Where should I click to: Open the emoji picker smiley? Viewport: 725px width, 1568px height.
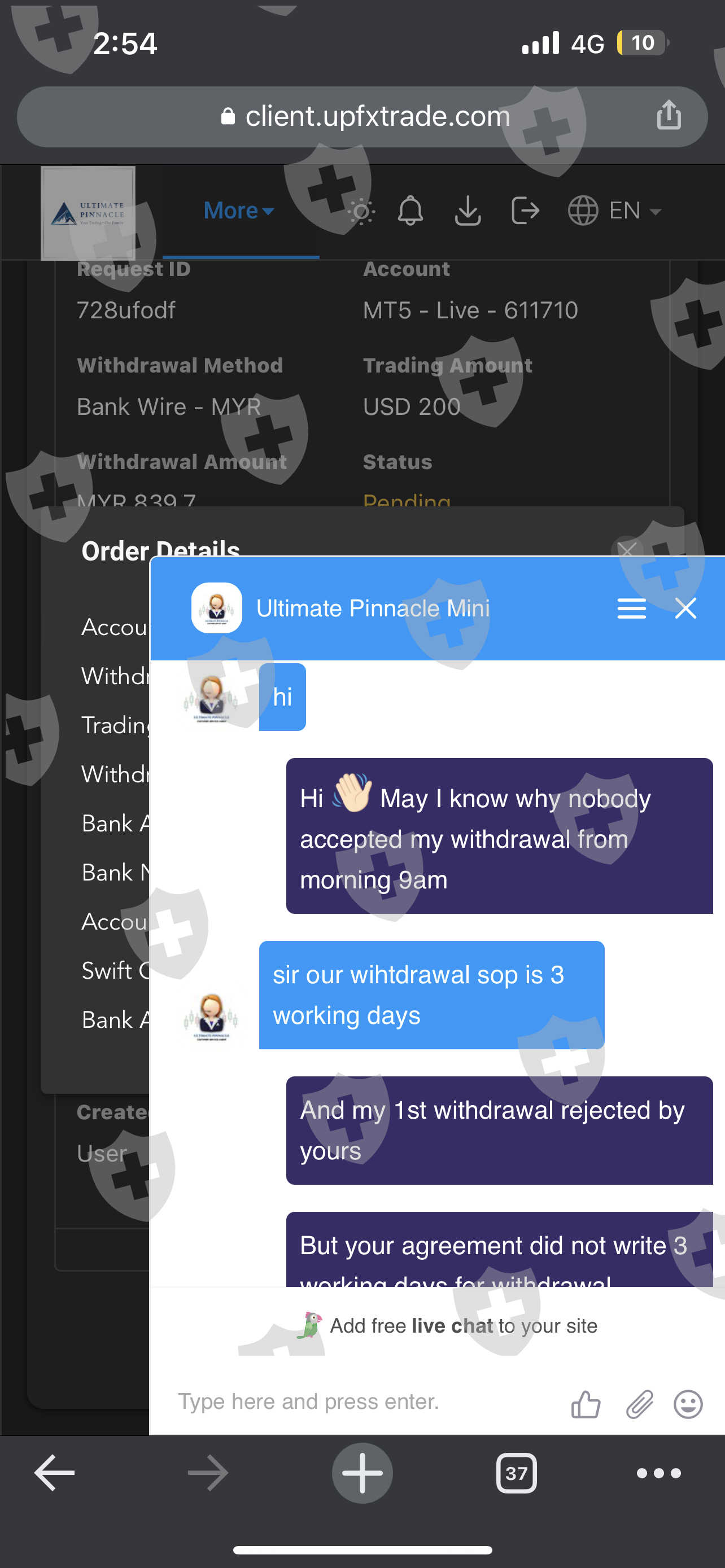tap(688, 1404)
